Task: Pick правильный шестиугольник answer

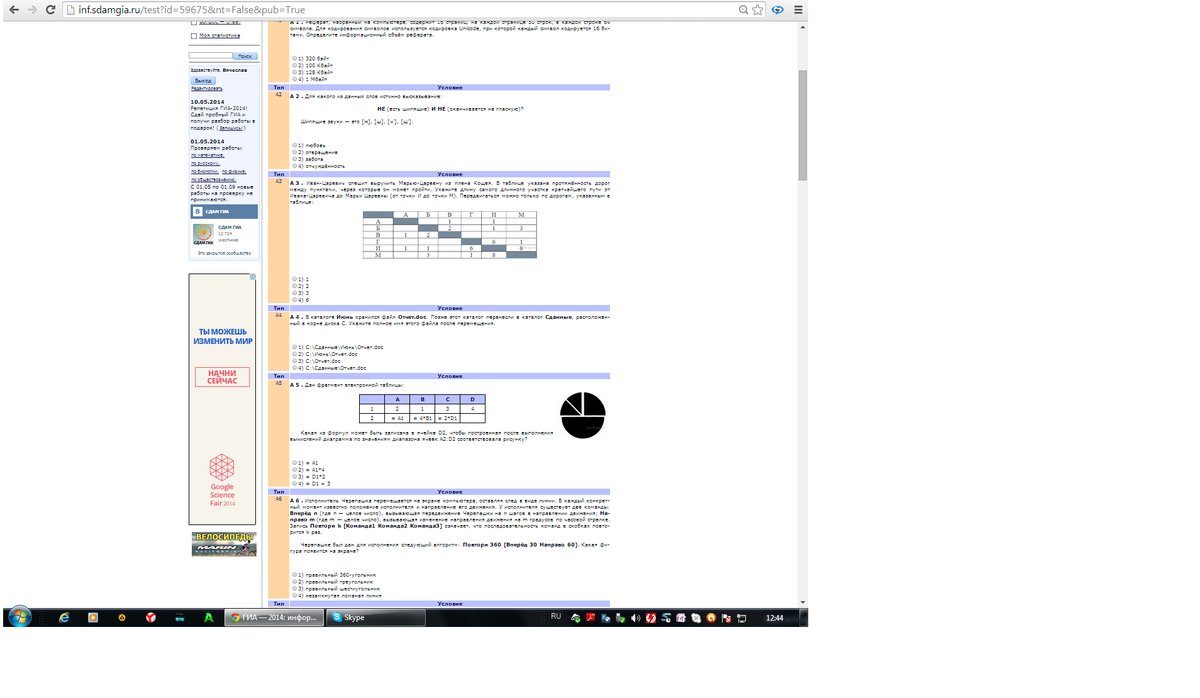Action: 296,588
